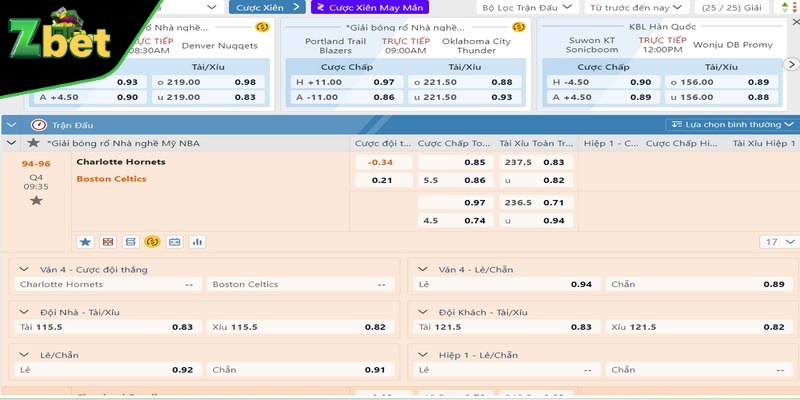Image resolution: width=800 pixels, height=400 pixels.
Task: Click the blue star icon in match toolbar
Action: [x=85, y=242]
